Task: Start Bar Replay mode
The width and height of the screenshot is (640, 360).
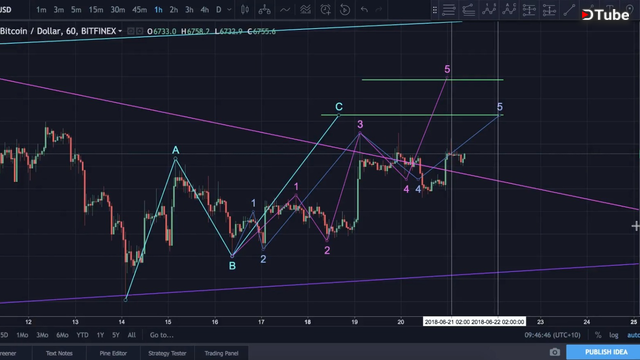Action: [x=345, y=9]
